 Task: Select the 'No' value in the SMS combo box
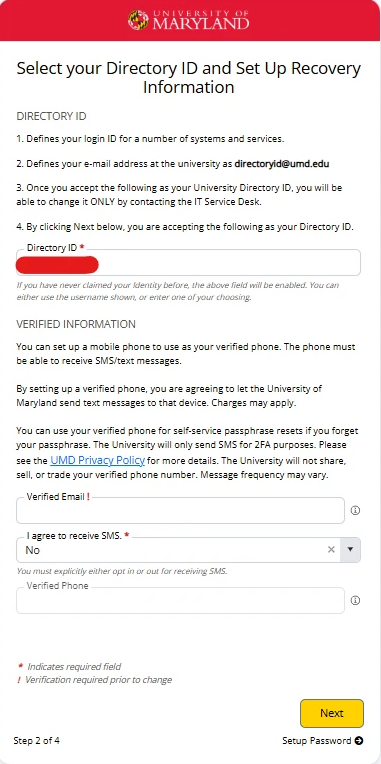pyautogui.click(x=33, y=550)
